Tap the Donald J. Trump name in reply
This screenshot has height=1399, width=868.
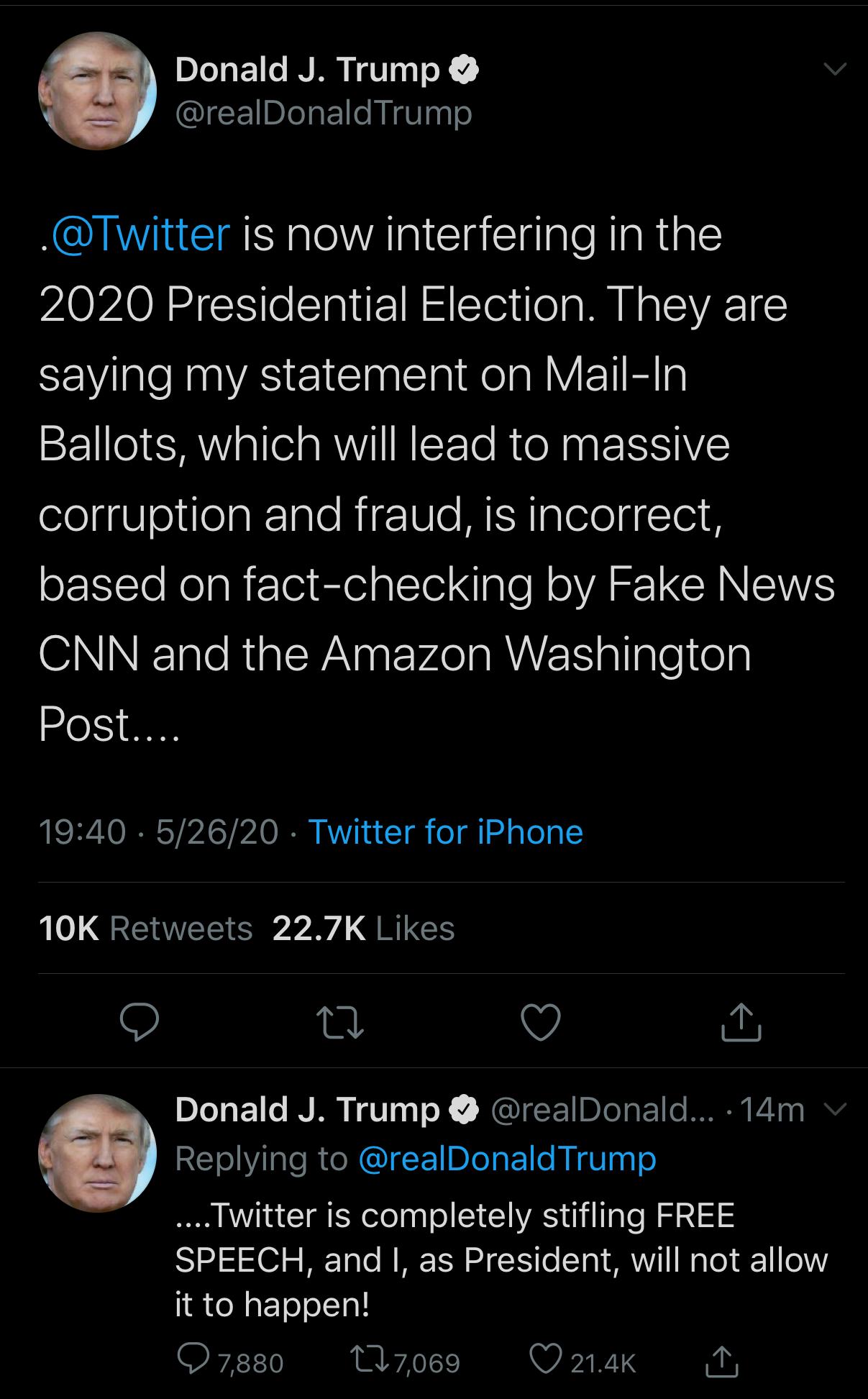coord(307,1110)
